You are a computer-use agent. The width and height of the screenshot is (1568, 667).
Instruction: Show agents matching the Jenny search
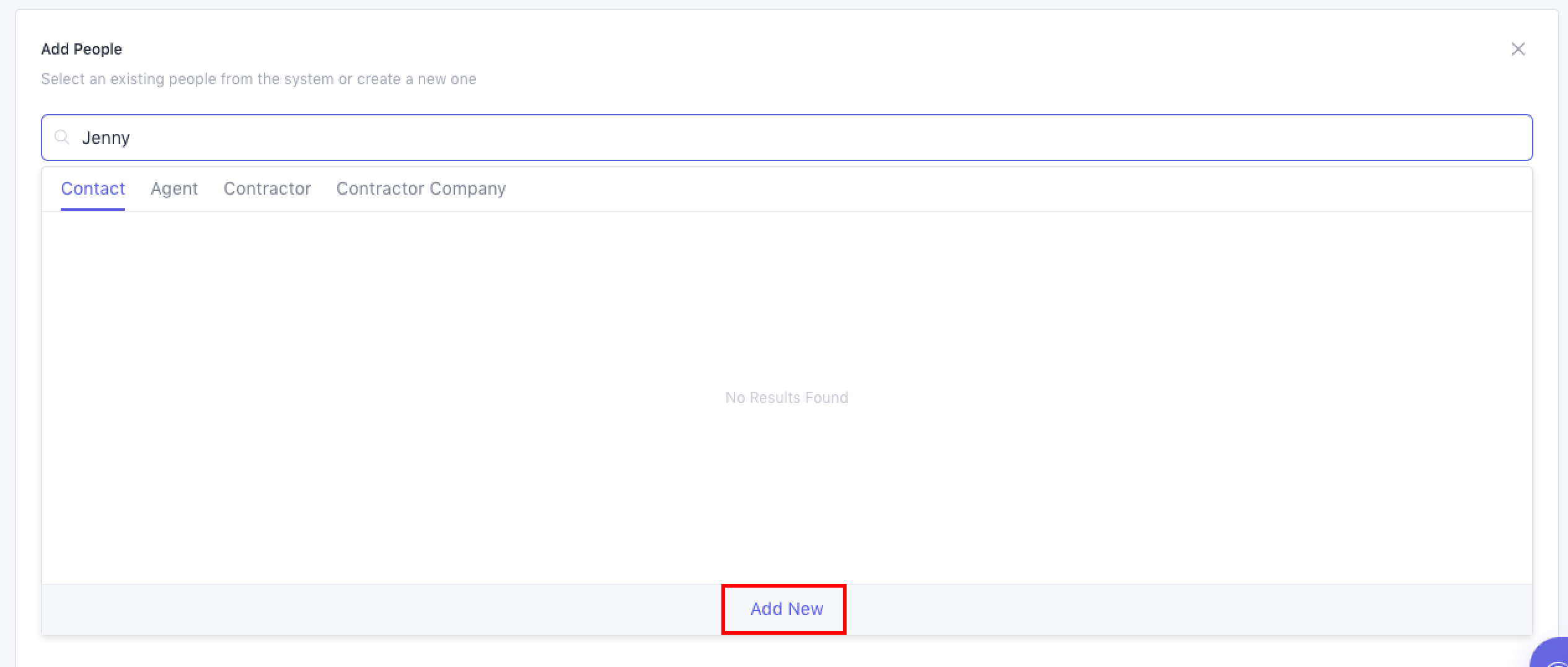(174, 188)
